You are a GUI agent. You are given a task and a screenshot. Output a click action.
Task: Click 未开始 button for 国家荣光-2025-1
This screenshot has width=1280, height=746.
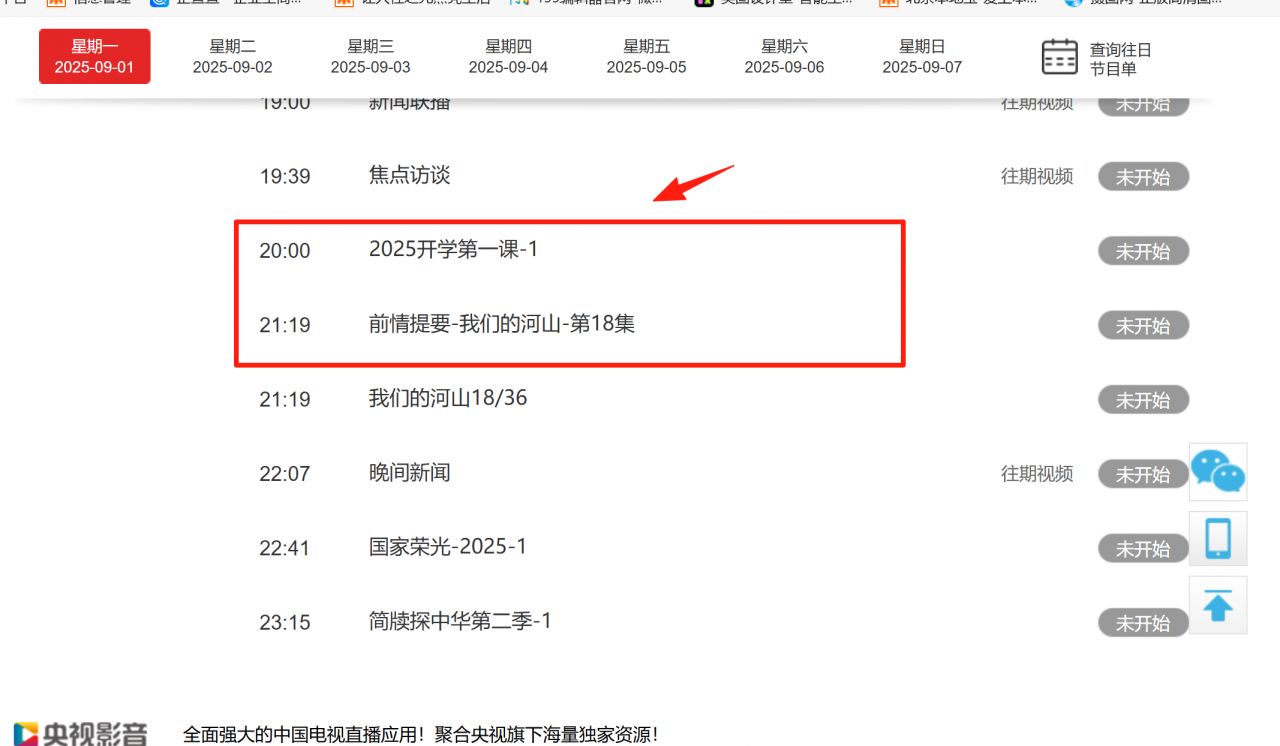pyautogui.click(x=1143, y=549)
